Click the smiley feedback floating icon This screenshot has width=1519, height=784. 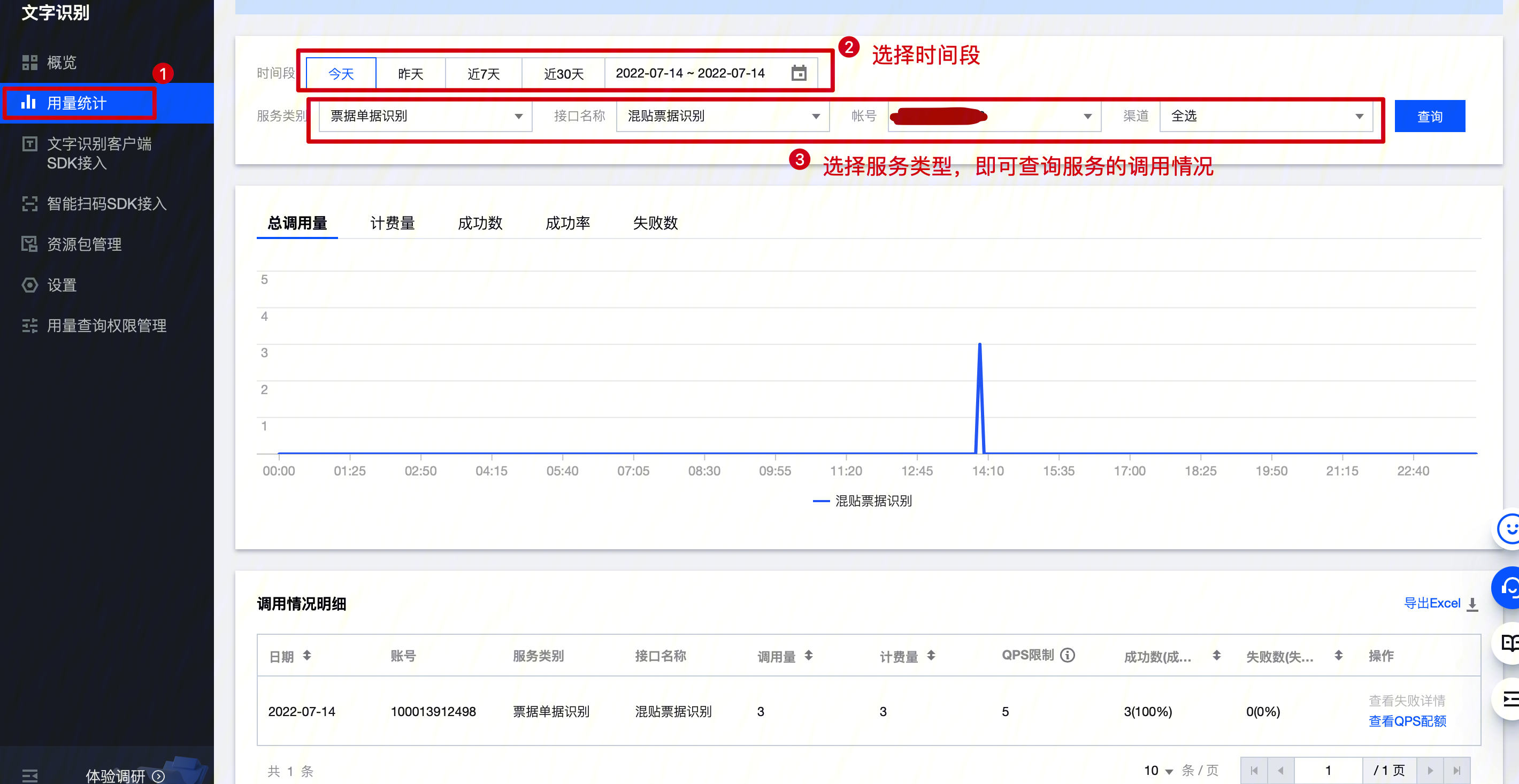[x=1507, y=529]
